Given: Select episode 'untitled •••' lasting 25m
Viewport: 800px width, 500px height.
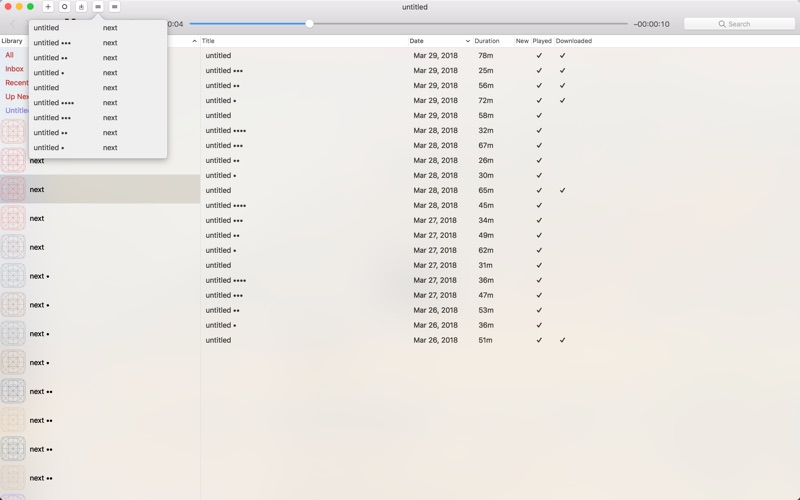Looking at the screenshot, I should [x=224, y=70].
